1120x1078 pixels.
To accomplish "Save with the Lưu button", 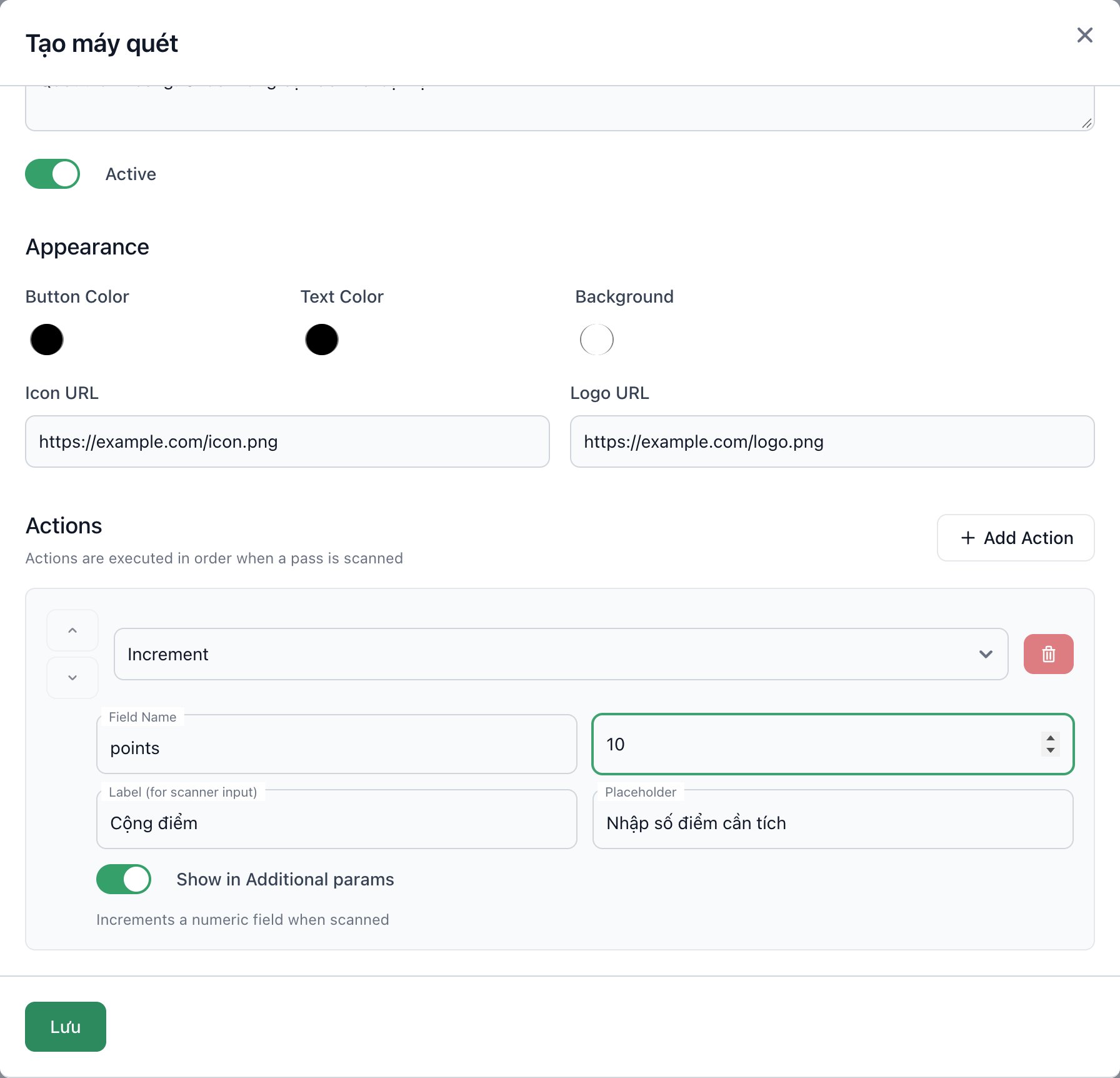I will coord(66,1027).
